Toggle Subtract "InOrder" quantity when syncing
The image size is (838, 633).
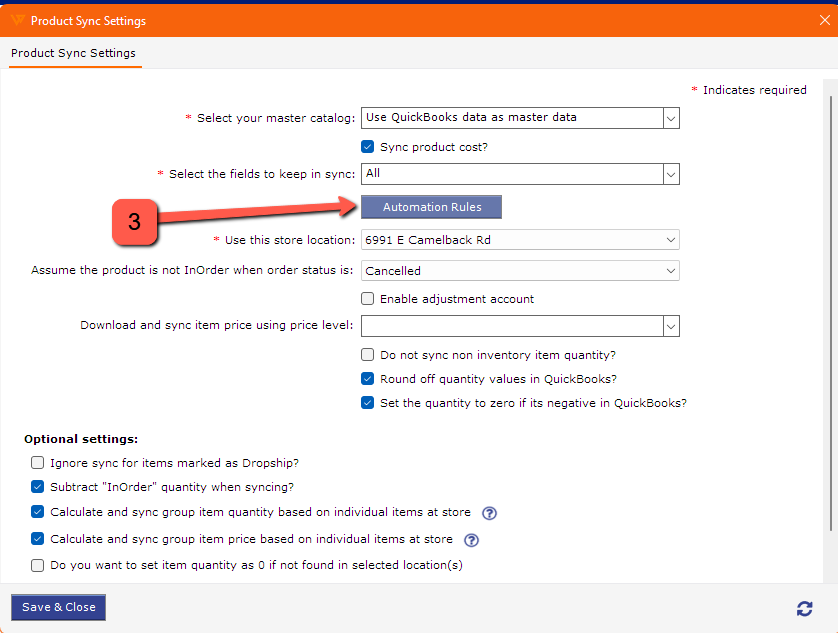(37, 487)
